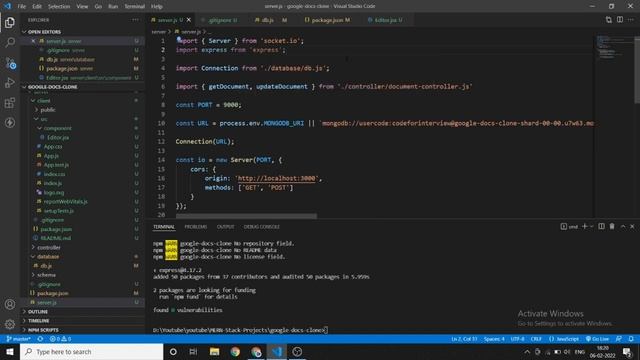This screenshot has width=640, height=360.
Task: Click Spaces: 4 indentation setting
Action: (x=494, y=339)
